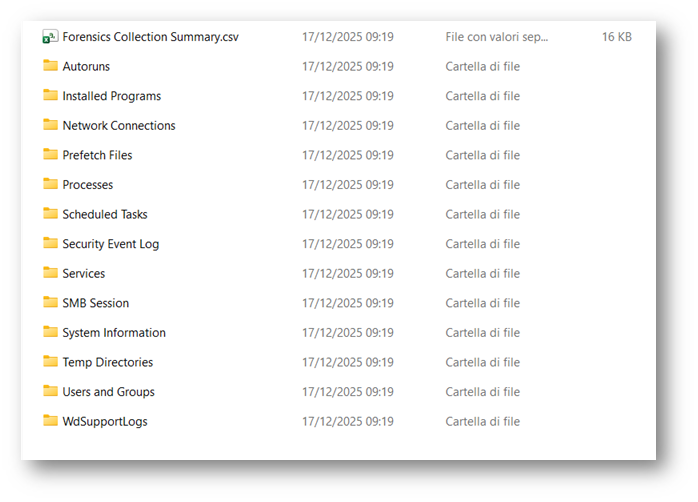Click 'Cartella di file' in System Information row
Viewport: 698px width, 502px height.
(483, 333)
